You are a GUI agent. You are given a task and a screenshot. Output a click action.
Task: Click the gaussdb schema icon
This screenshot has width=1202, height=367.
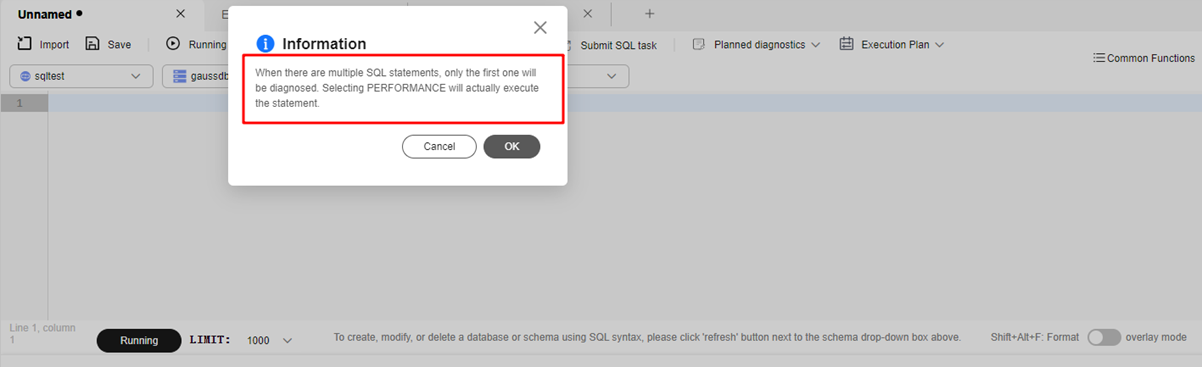coord(180,76)
